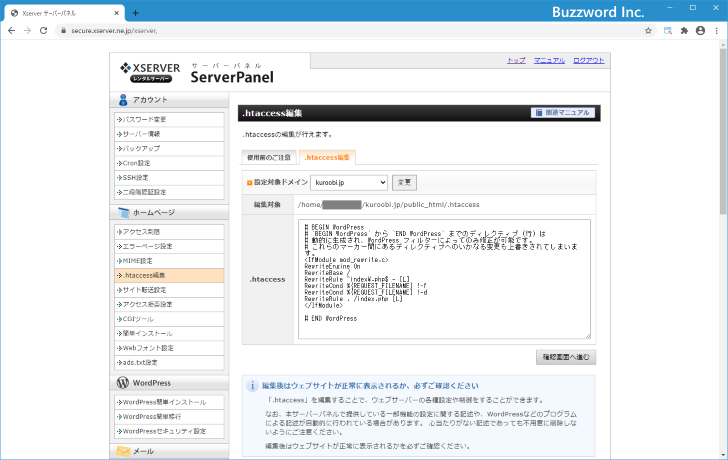Click the マニュアル link
The width and height of the screenshot is (728, 460).
point(549,60)
